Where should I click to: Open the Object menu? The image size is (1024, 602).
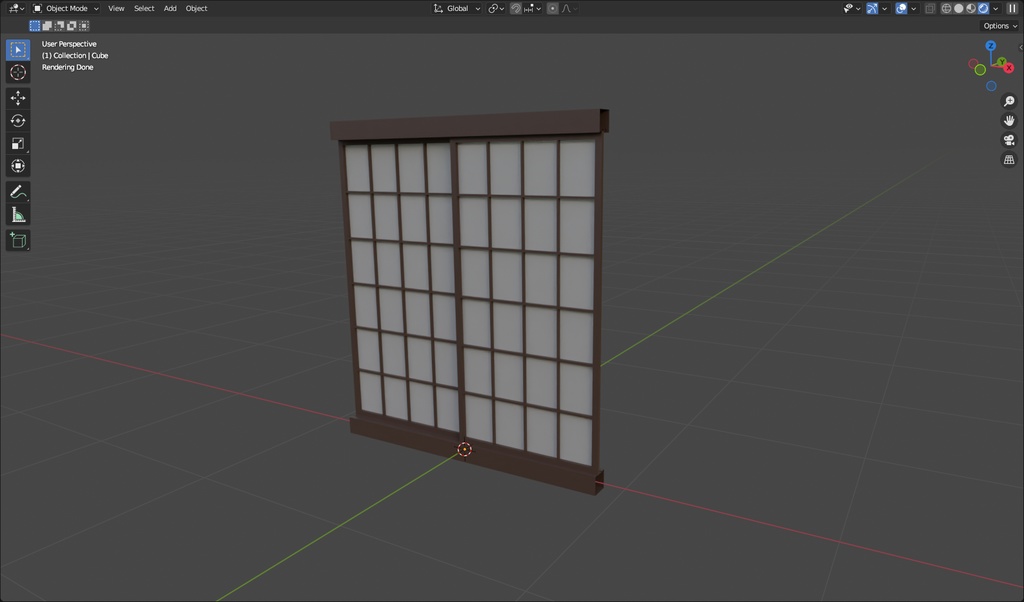click(x=197, y=8)
